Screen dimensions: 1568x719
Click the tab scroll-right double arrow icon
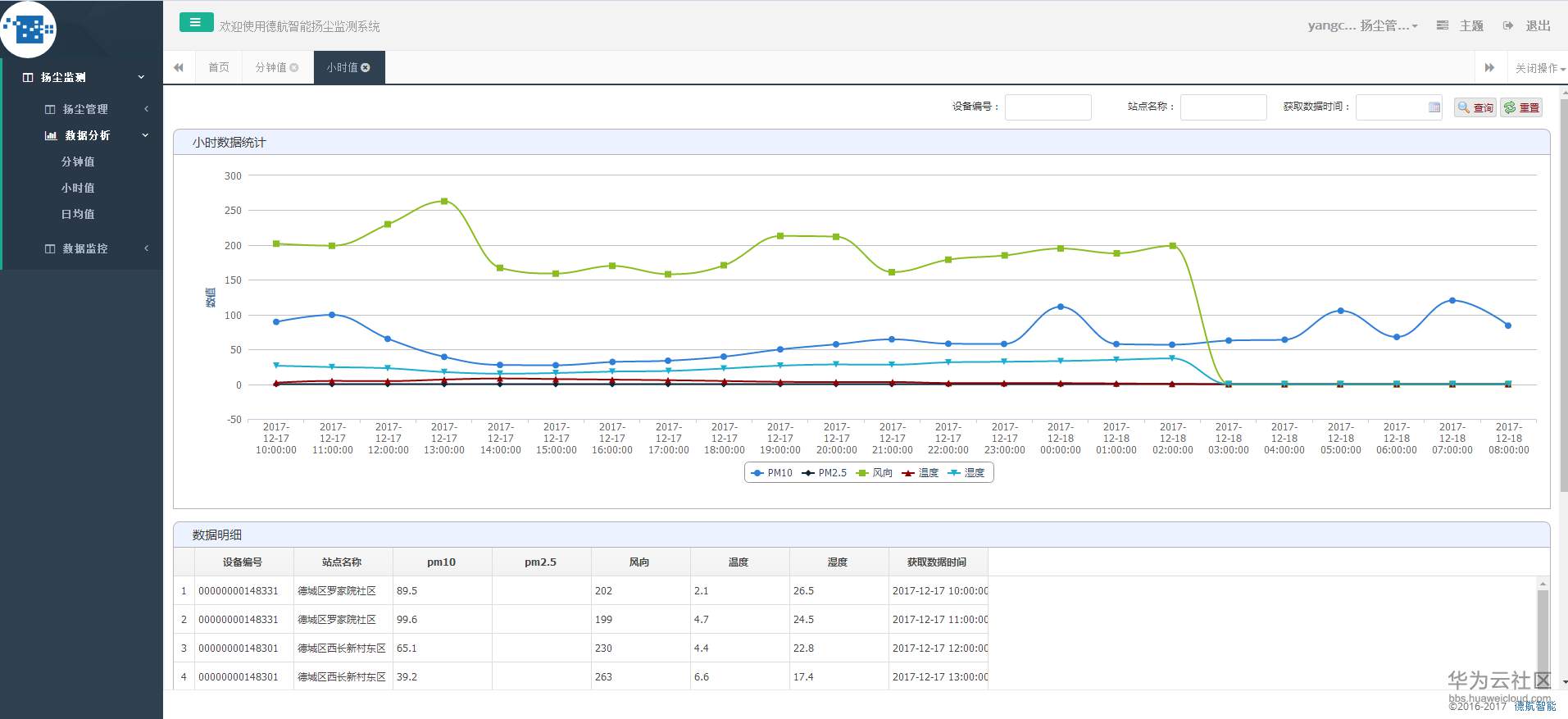click(x=1489, y=68)
